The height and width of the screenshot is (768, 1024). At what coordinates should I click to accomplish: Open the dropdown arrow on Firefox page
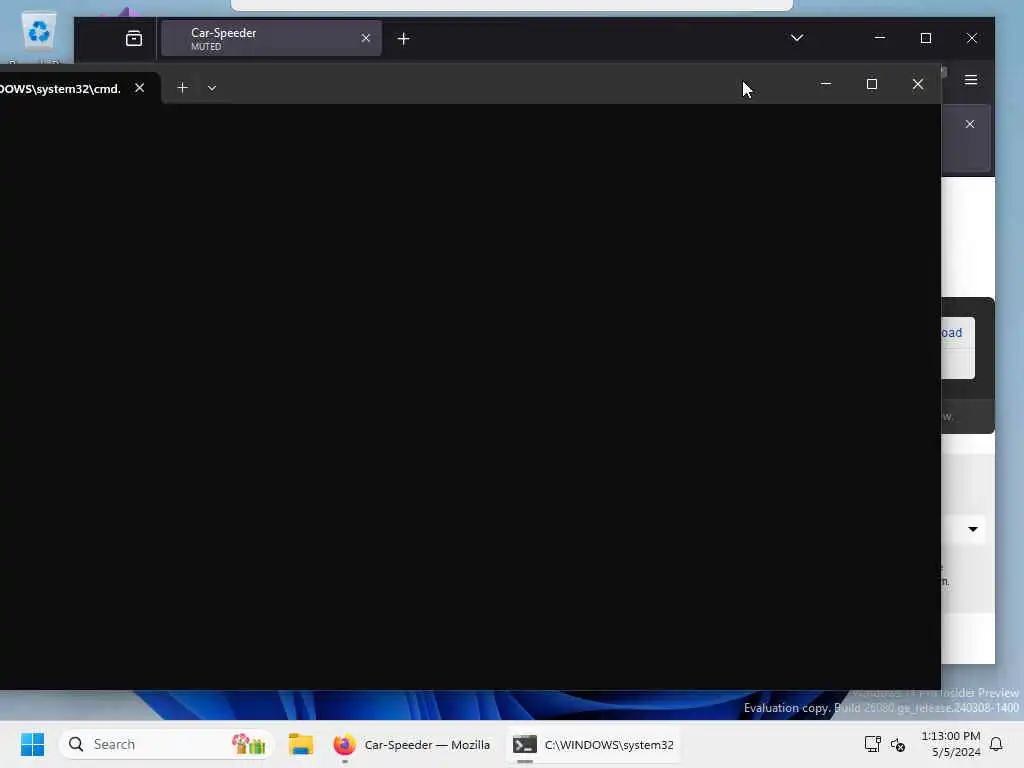[x=972, y=529]
